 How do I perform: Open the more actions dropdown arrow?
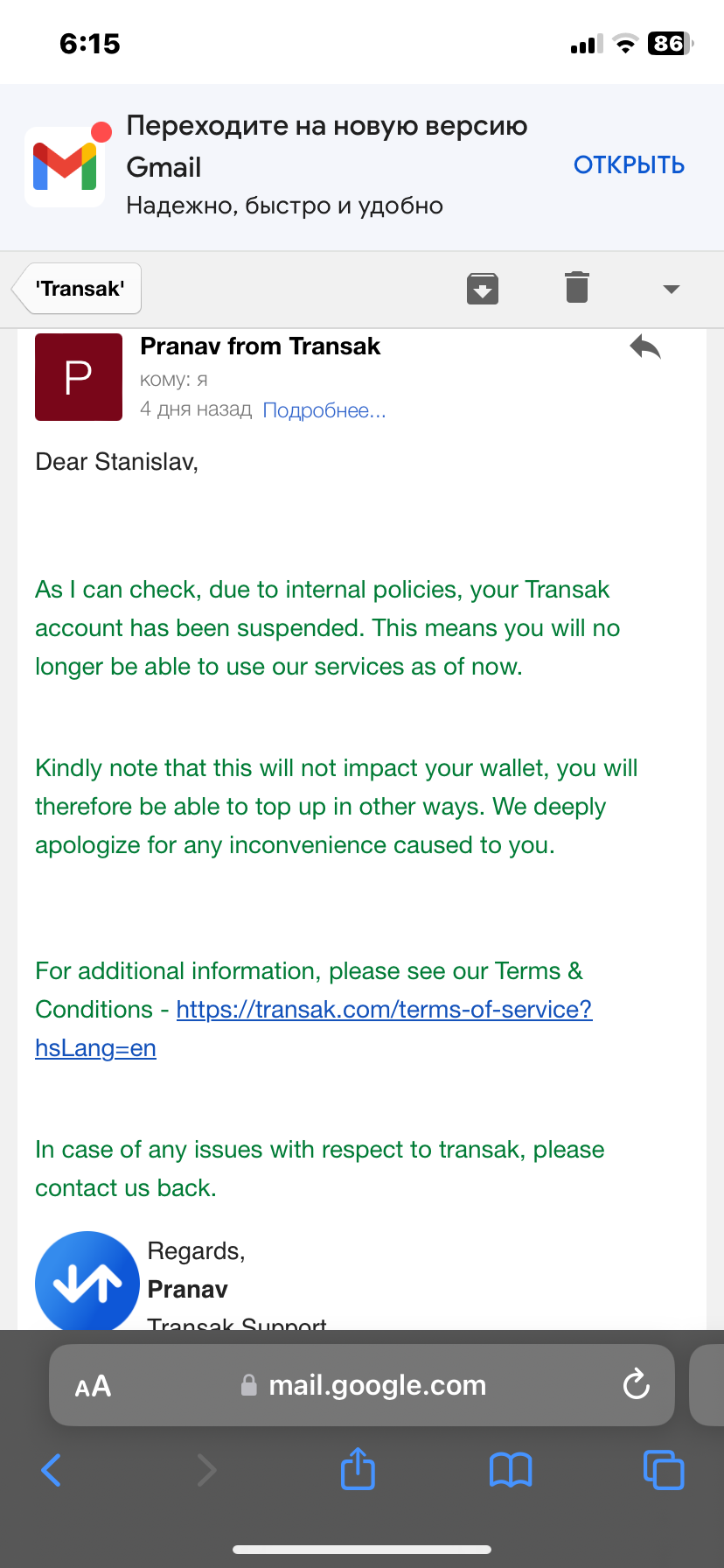tap(671, 289)
